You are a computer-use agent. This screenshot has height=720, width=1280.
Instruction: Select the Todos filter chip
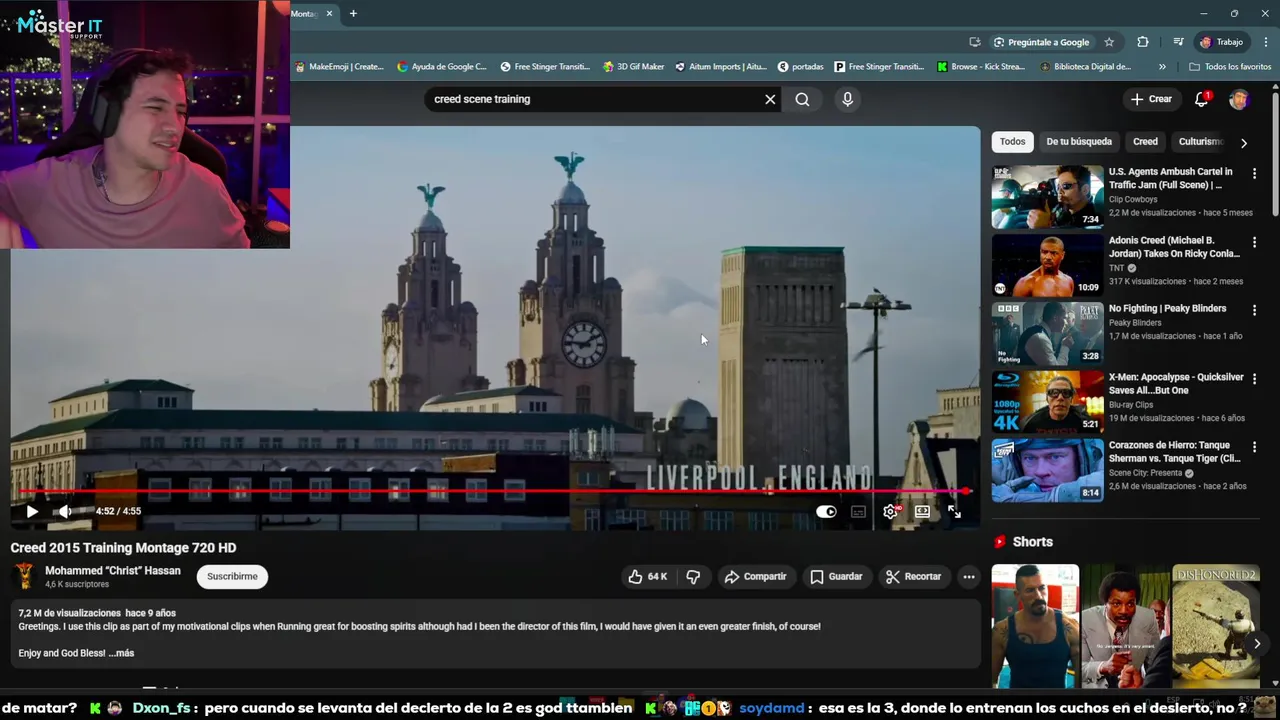(1012, 142)
